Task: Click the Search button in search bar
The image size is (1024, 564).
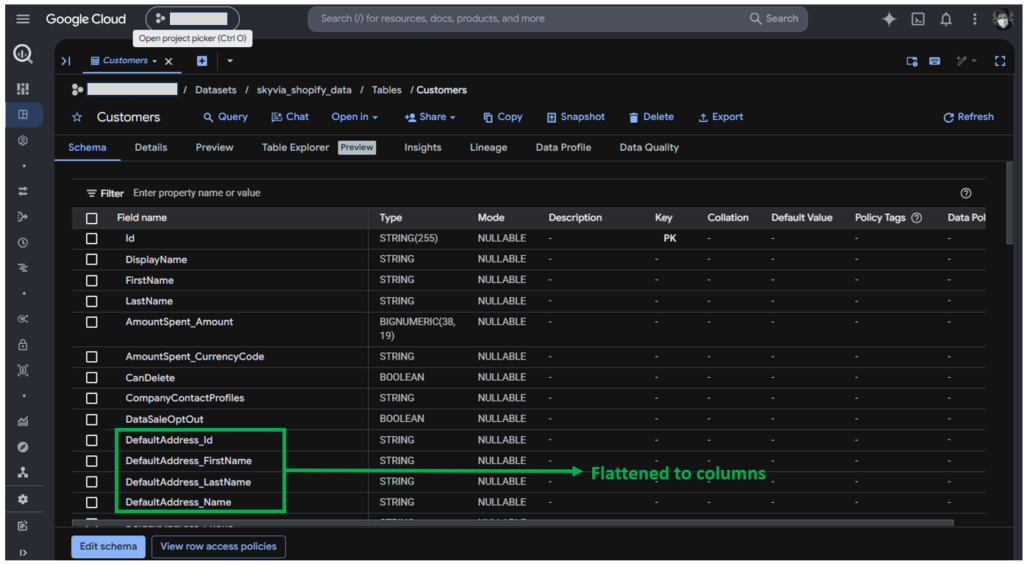Action: point(774,19)
